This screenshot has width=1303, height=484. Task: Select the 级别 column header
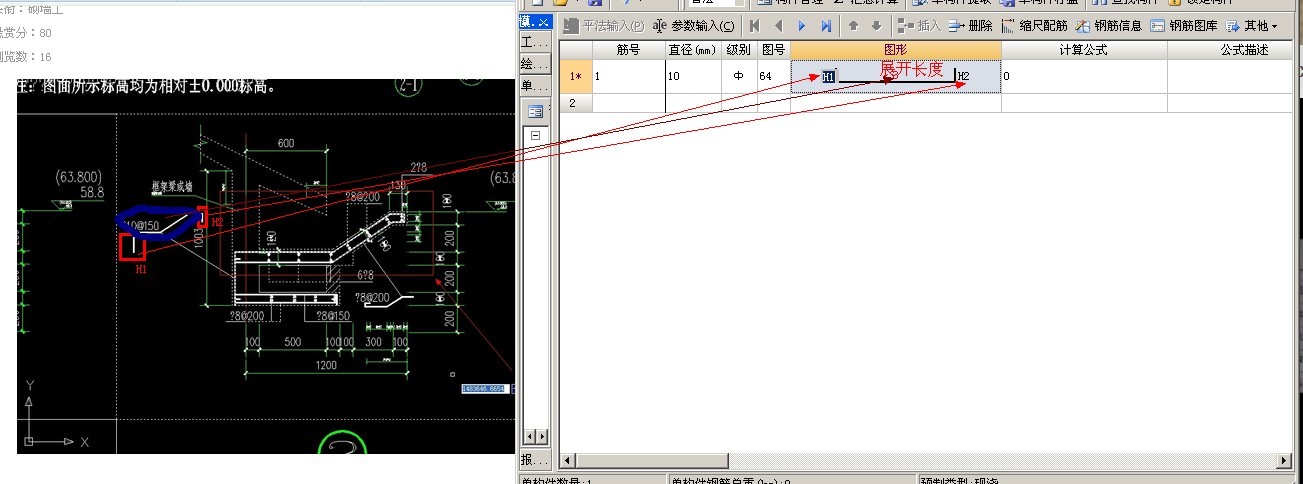[739, 50]
